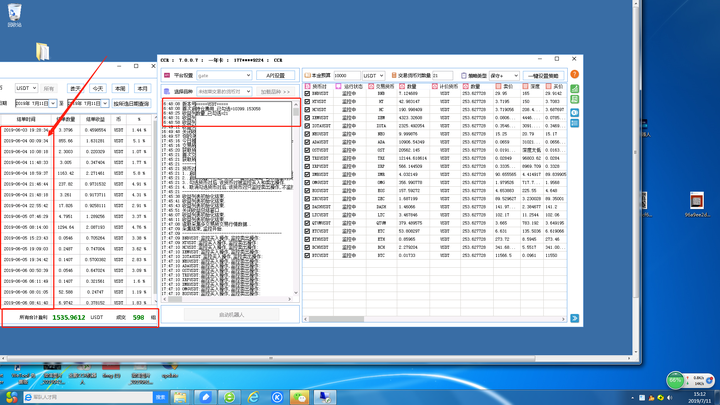Open USDT dropdown in the earnings window
The height and width of the screenshot is (405, 720).
tap(26, 88)
